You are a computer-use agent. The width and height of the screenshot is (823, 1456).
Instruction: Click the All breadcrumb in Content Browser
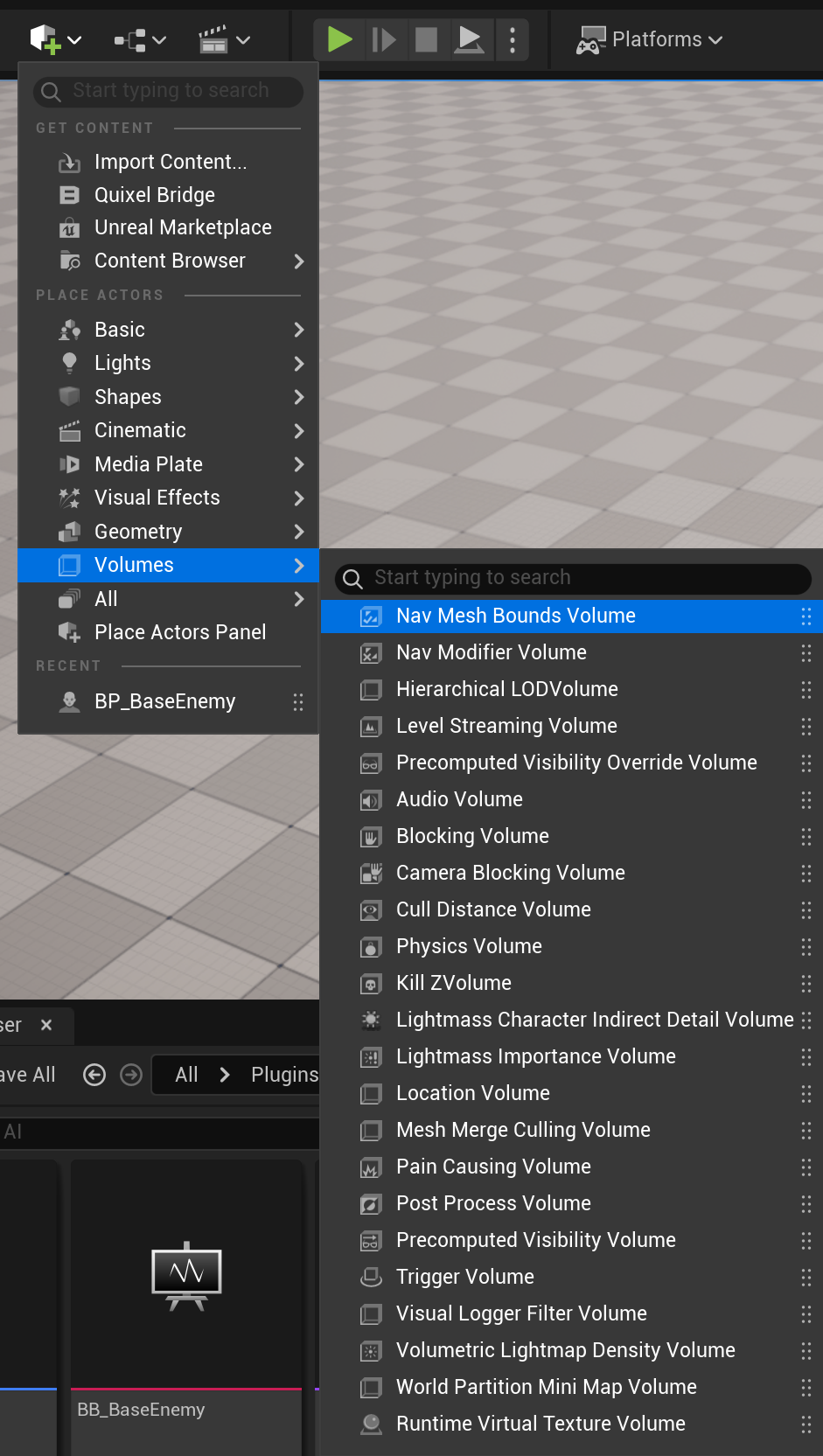186,1075
